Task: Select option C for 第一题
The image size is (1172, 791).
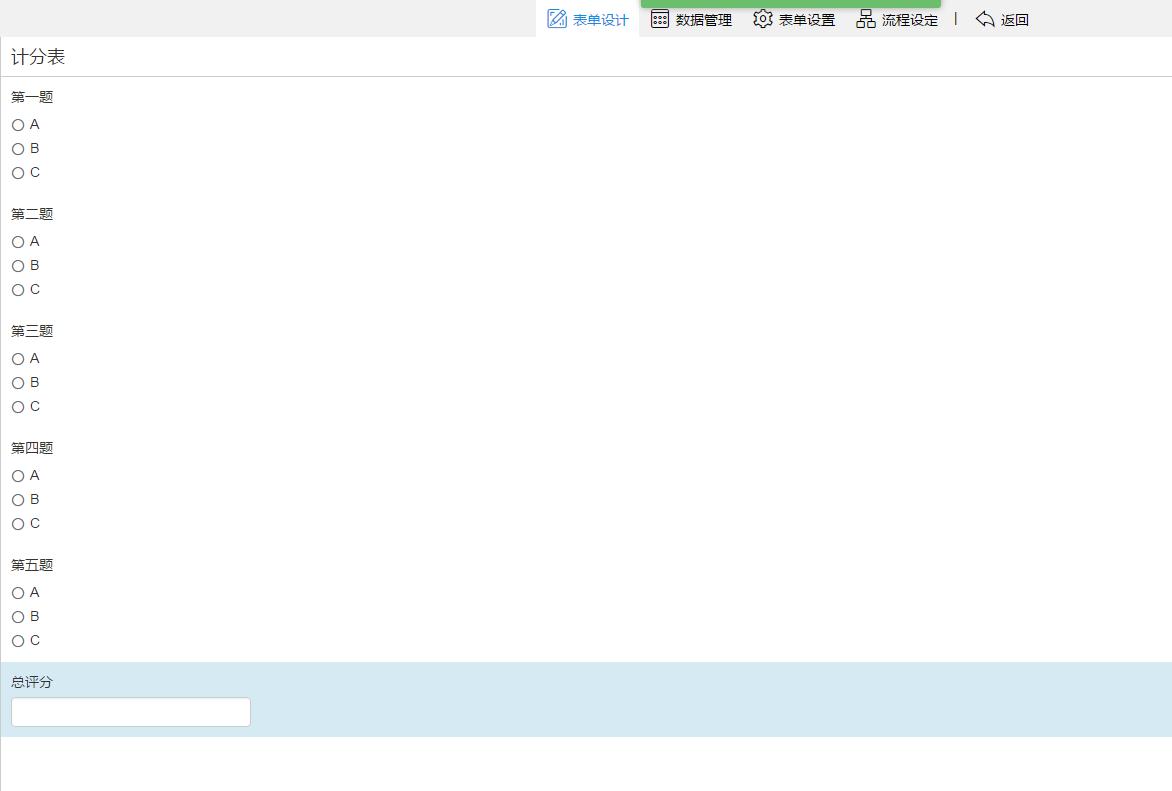Action: 18,173
